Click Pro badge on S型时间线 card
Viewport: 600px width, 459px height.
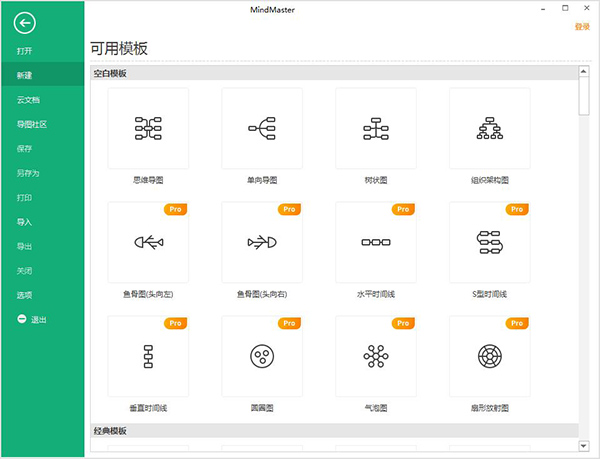pyautogui.click(x=517, y=209)
